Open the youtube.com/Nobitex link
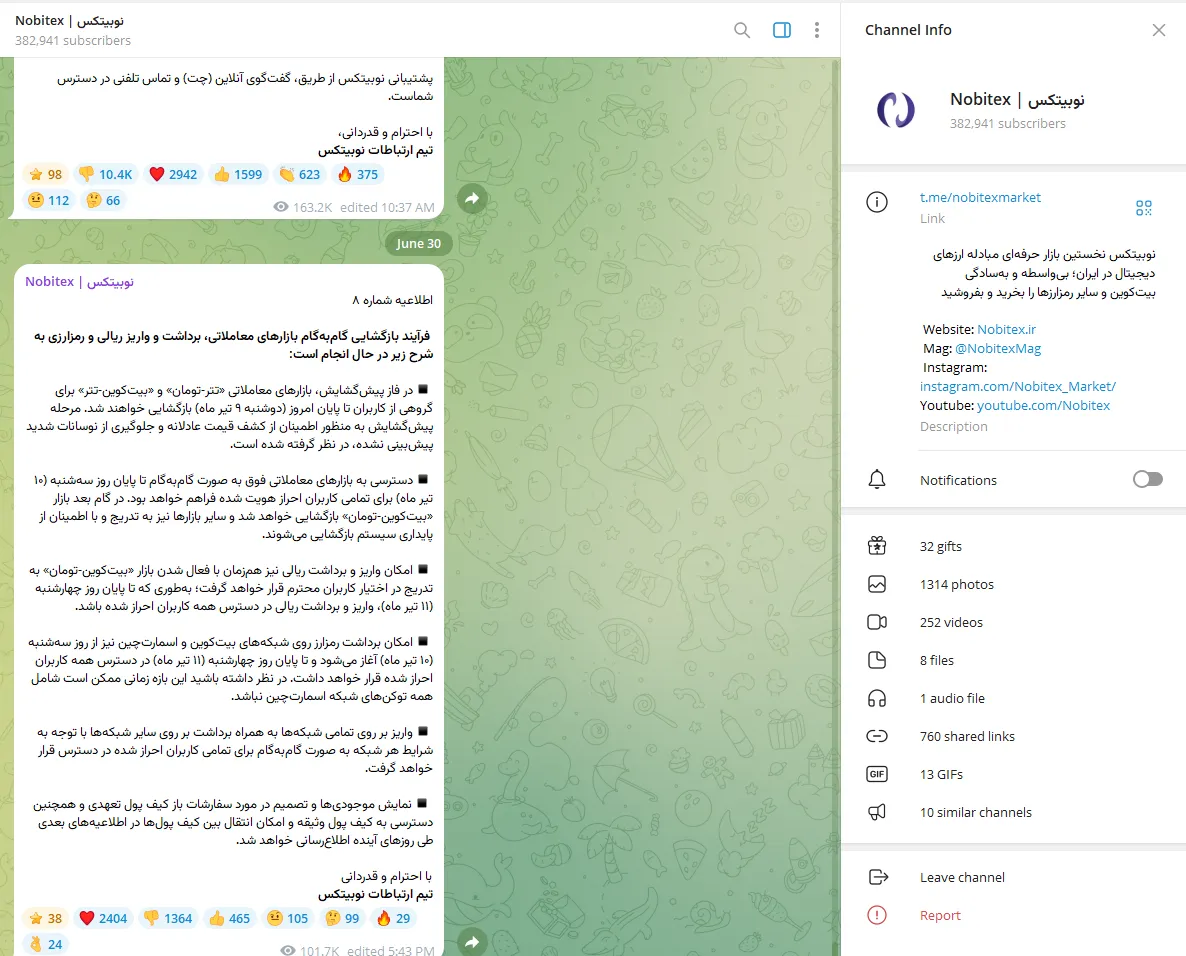Image resolution: width=1186 pixels, height=956 pixels. [1043, 405]
